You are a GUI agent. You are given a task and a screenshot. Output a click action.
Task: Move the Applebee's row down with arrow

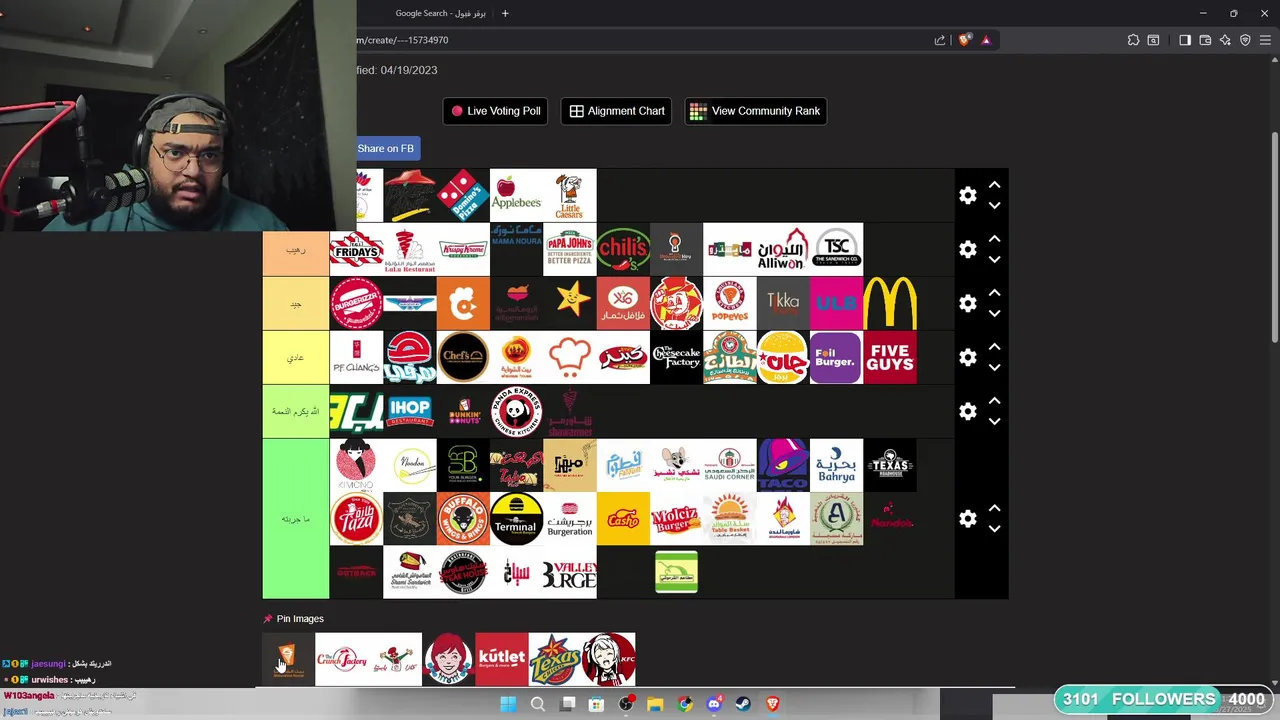coord(994,206)
